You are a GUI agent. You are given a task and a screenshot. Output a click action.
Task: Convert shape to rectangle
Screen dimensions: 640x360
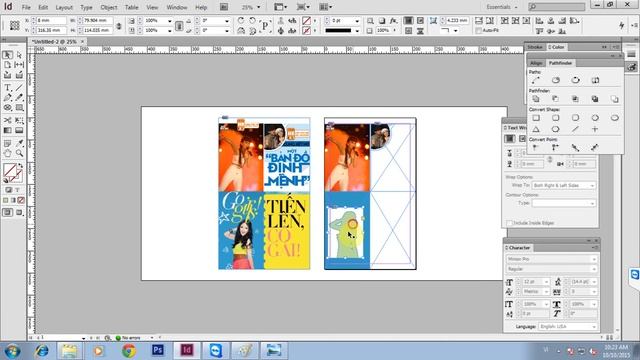point(536,118)
